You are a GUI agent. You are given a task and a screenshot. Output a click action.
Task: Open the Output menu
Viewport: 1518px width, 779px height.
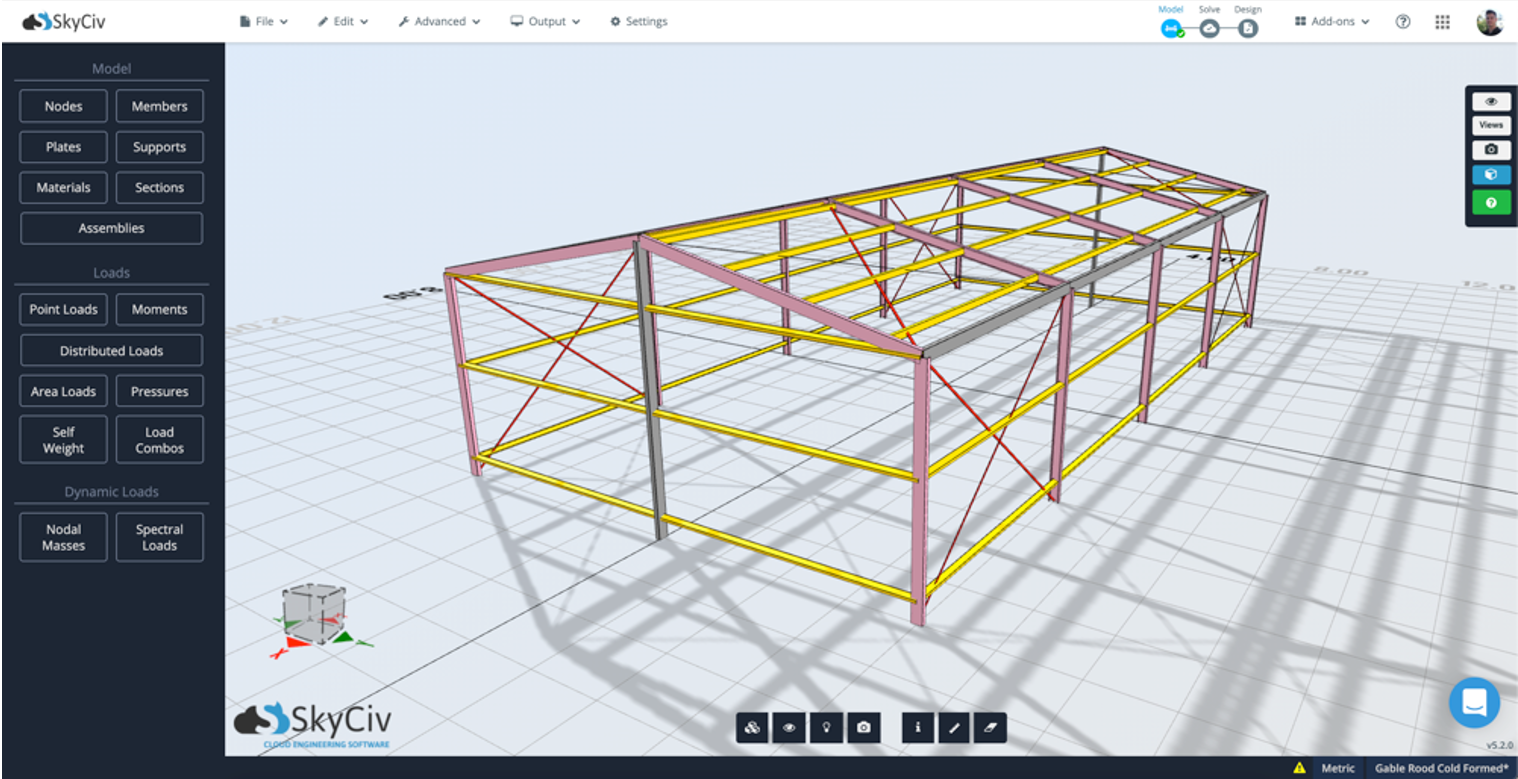[x=544, y=20]
